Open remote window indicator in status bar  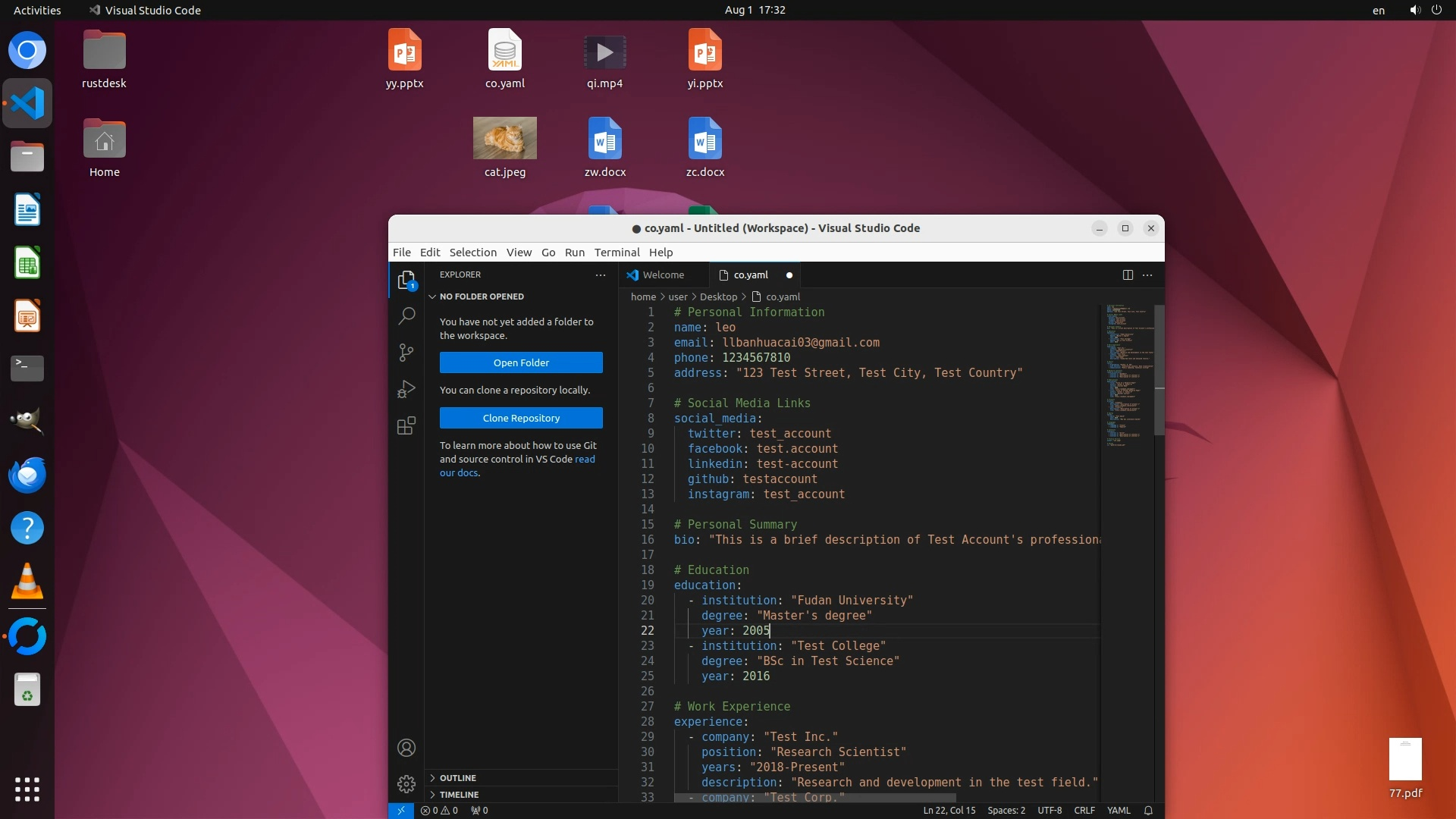tap(401, 810)
